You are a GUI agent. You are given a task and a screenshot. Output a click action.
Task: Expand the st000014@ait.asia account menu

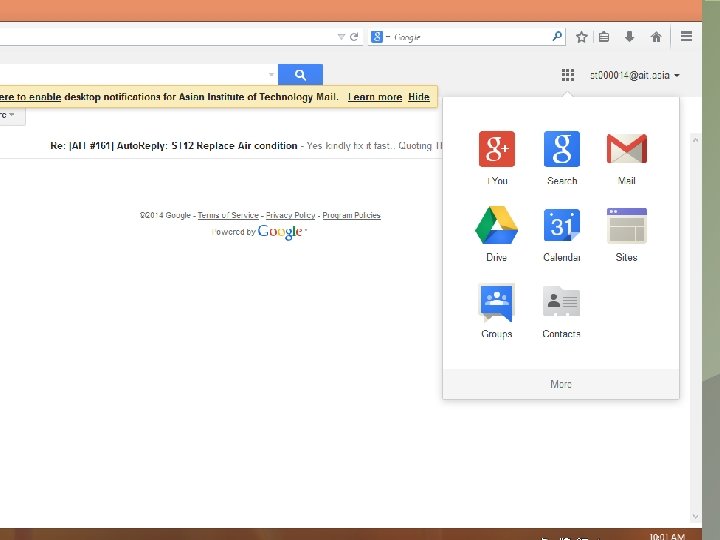click(634, 75)
